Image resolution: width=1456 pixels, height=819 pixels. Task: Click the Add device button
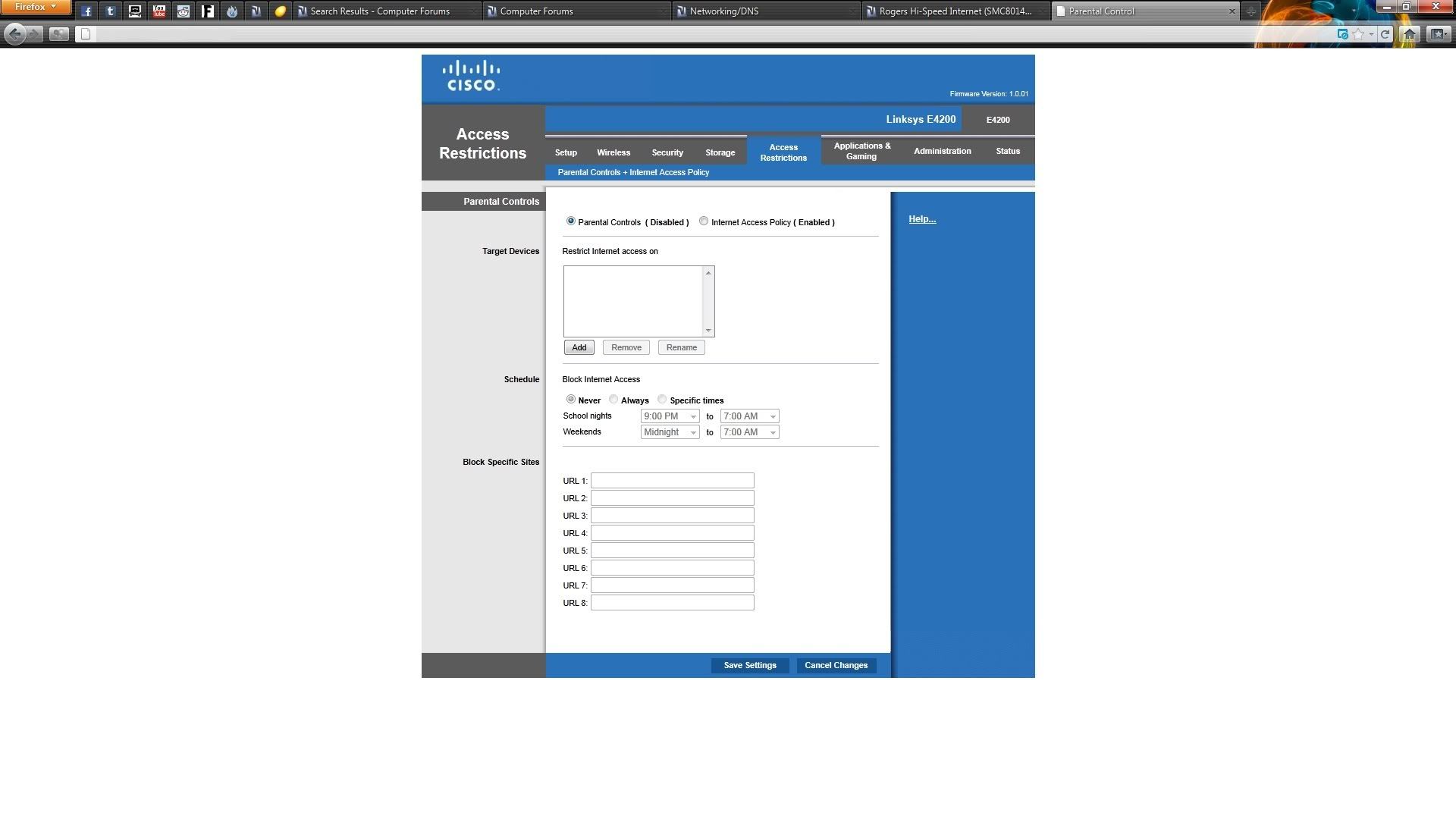click(579, 347)
